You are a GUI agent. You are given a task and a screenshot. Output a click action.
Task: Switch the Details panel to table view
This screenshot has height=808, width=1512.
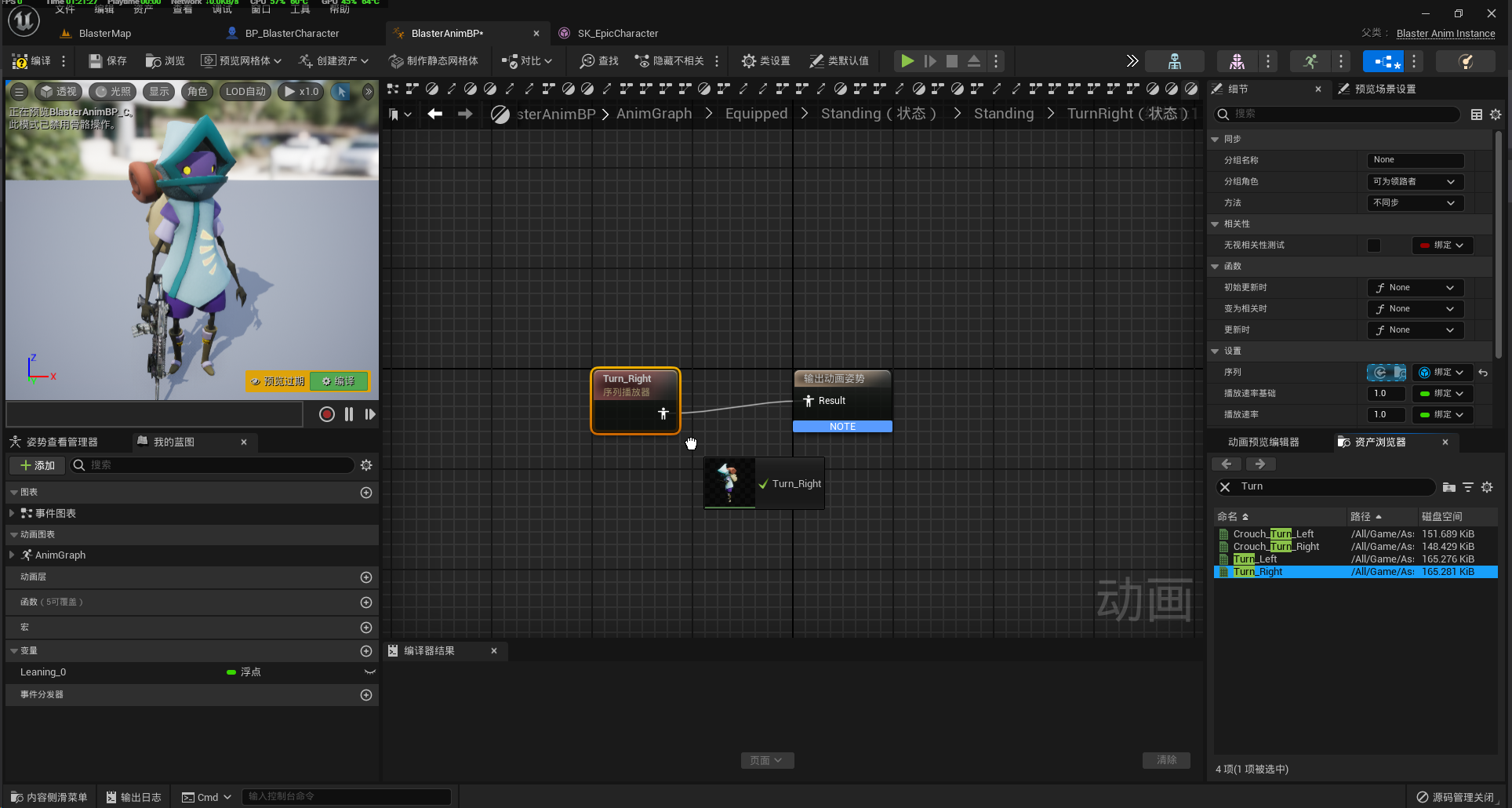(x=1477, y=115)
